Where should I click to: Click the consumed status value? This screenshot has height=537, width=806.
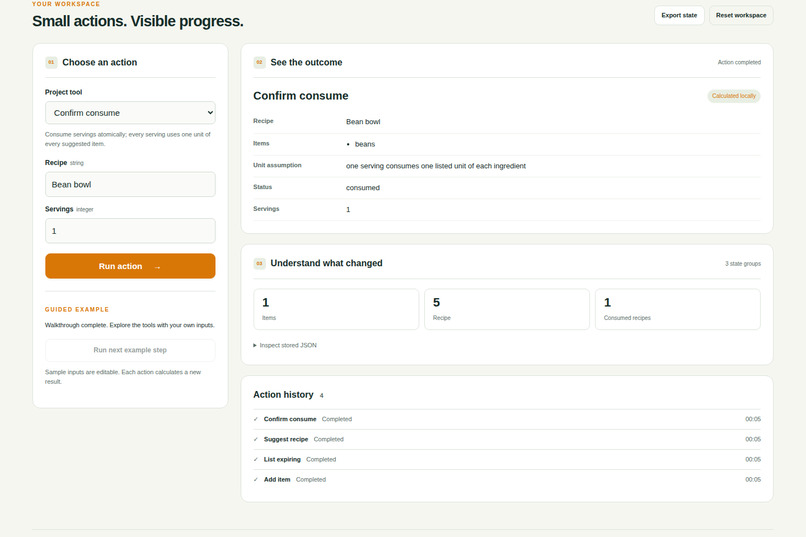point(363,188)
